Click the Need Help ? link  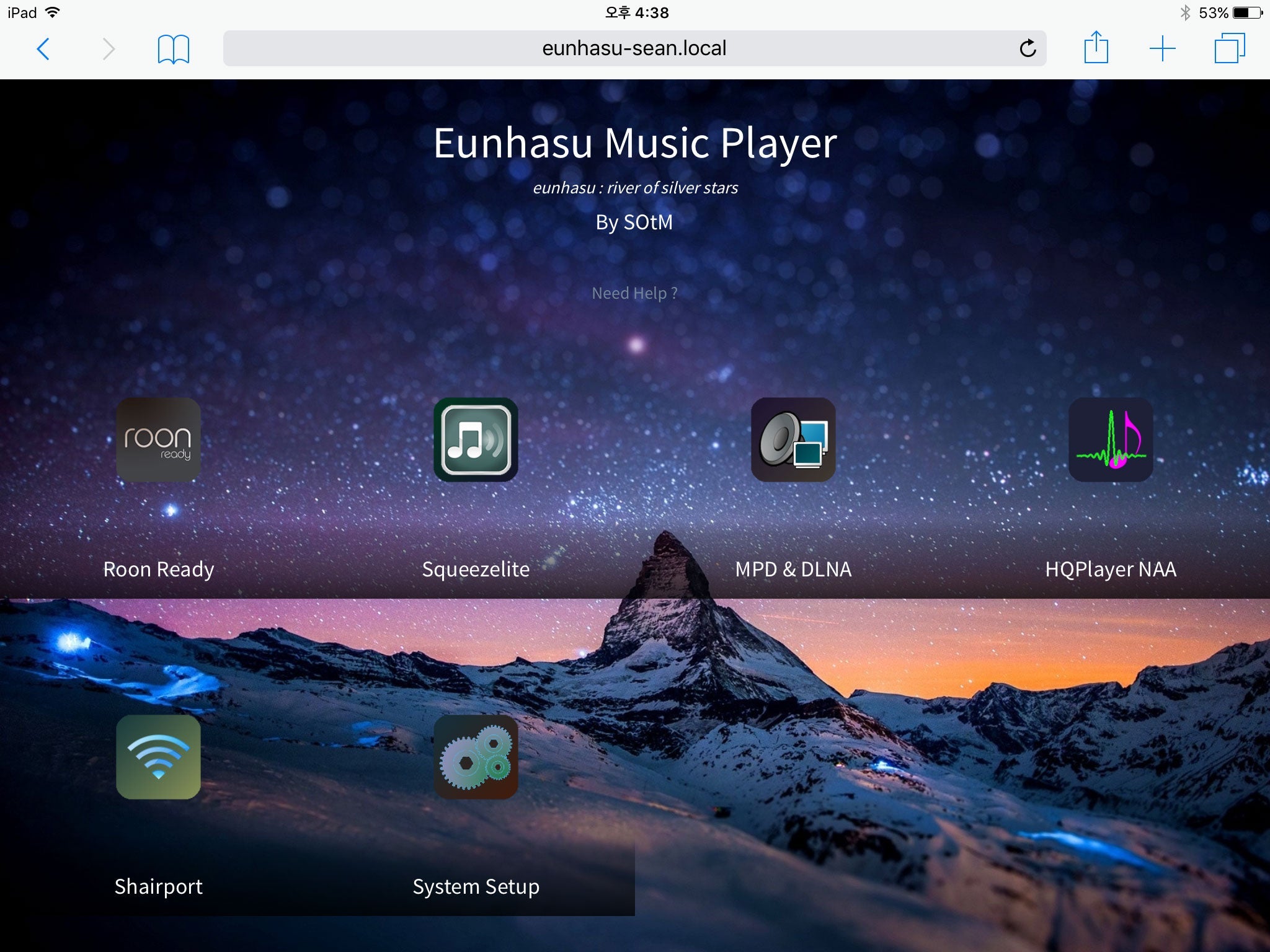click(x=634, y=293)
